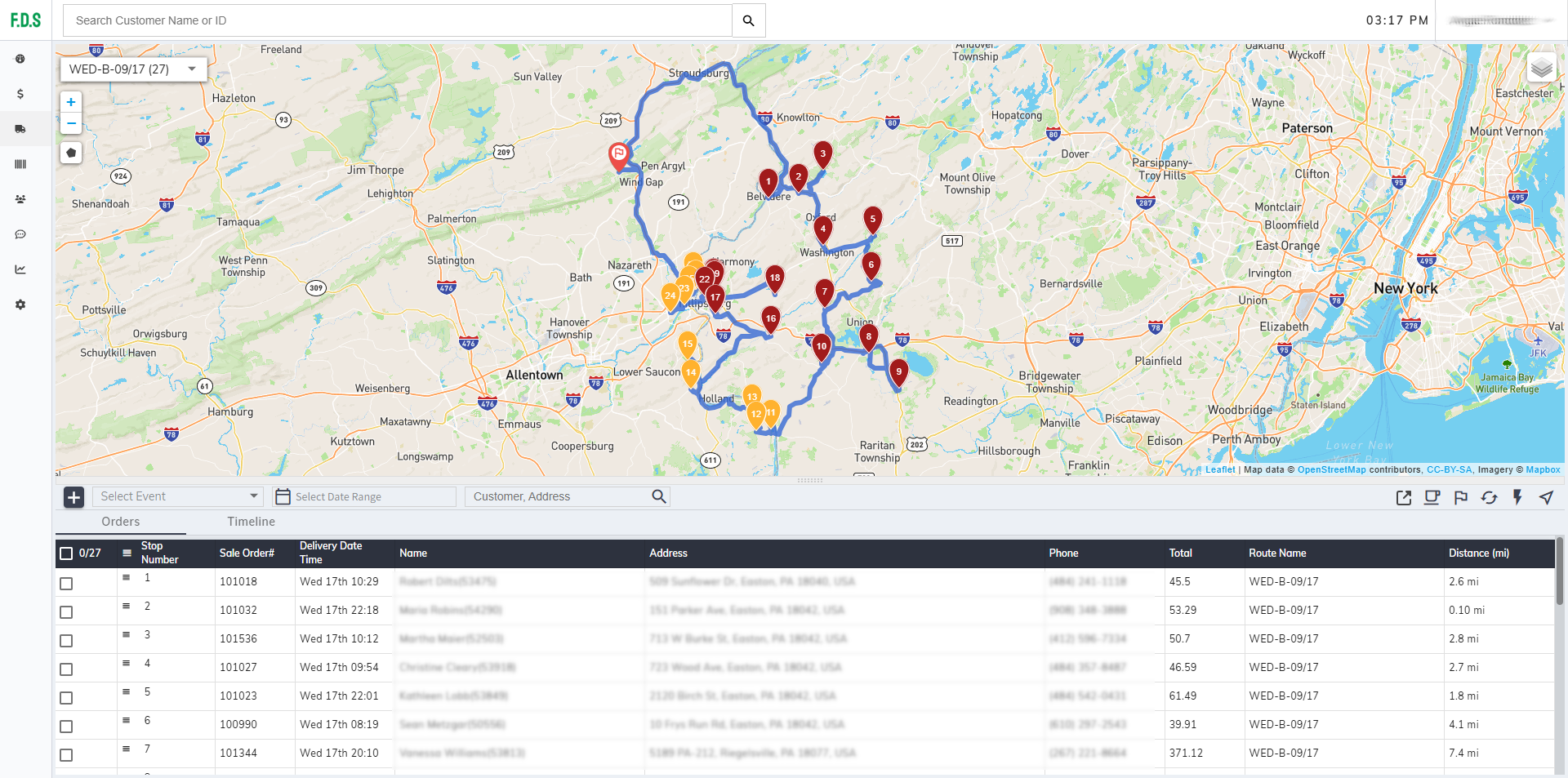Open the Select Date Range picker
Image resolution: width=1568 pixels, height=778 pixels.
point(364,496)
